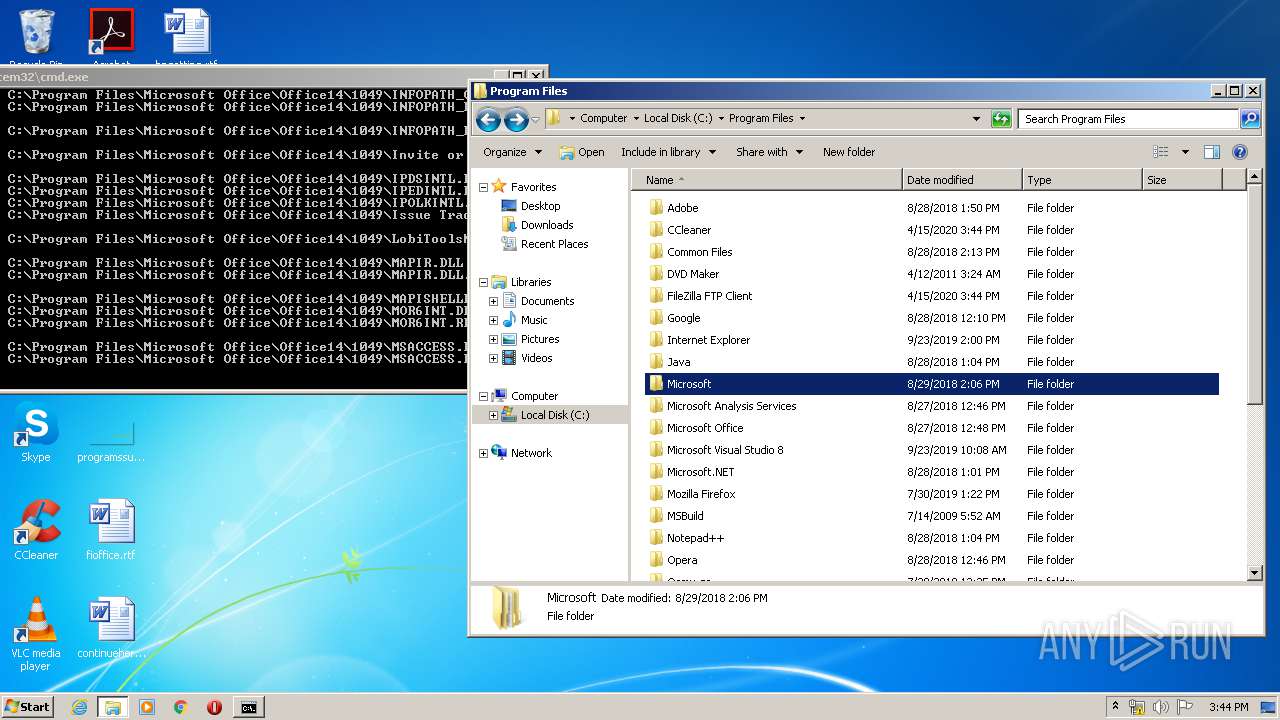The height and width of the screenshot is (720, 1280).
Task: Click the volume icon in system tray
Action: (1161, 707)
